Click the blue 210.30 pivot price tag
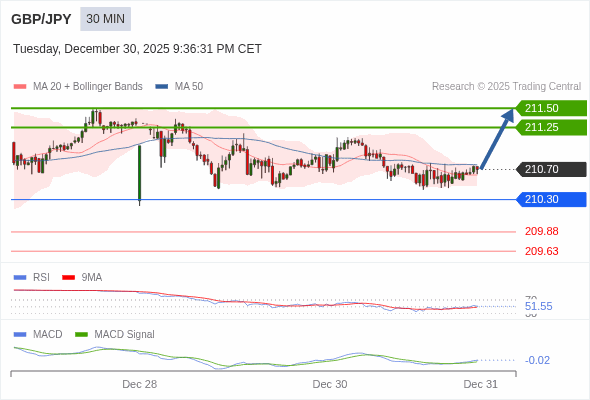This screenshot has height=400, width=590. [551, 199]
